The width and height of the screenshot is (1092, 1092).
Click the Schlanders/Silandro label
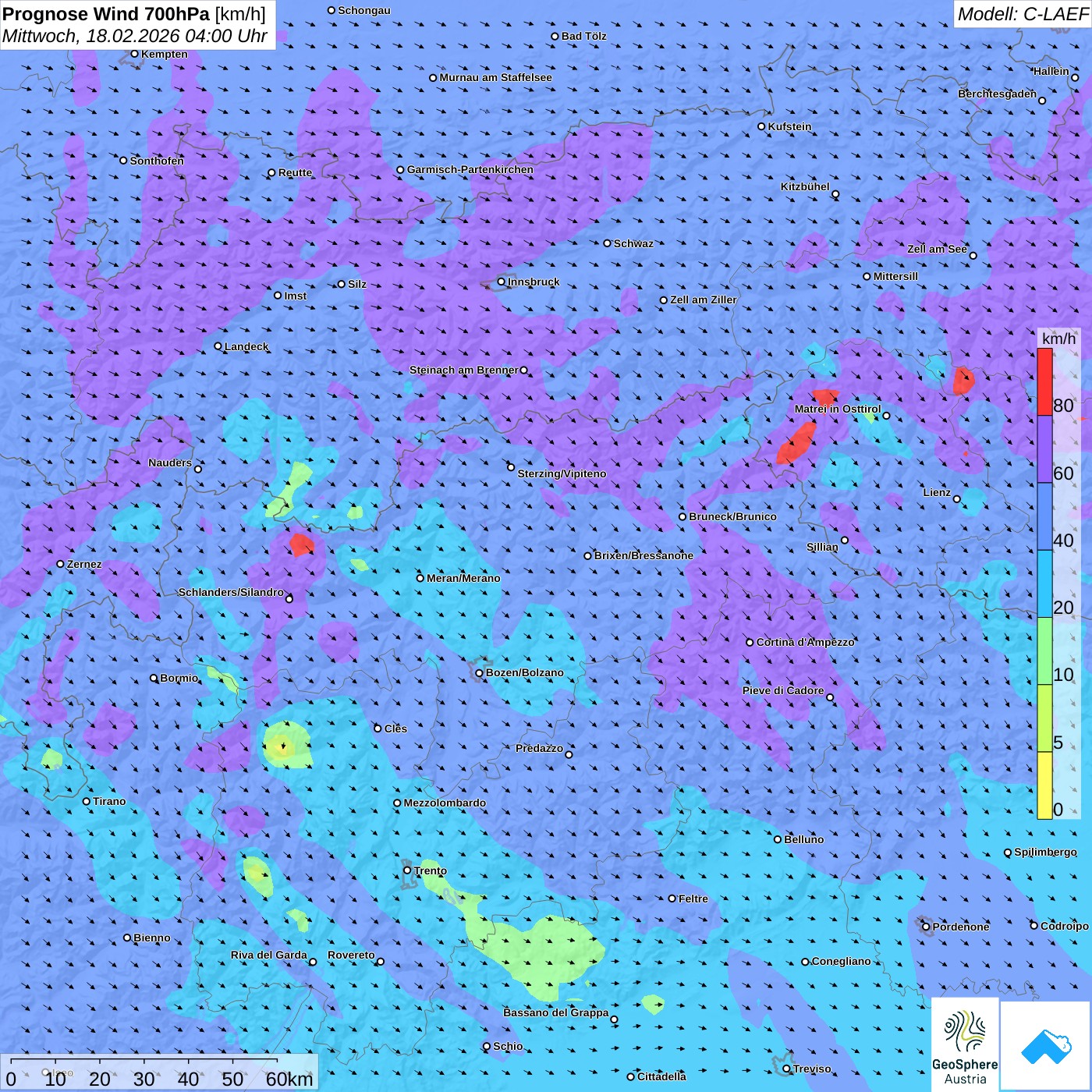231,592
